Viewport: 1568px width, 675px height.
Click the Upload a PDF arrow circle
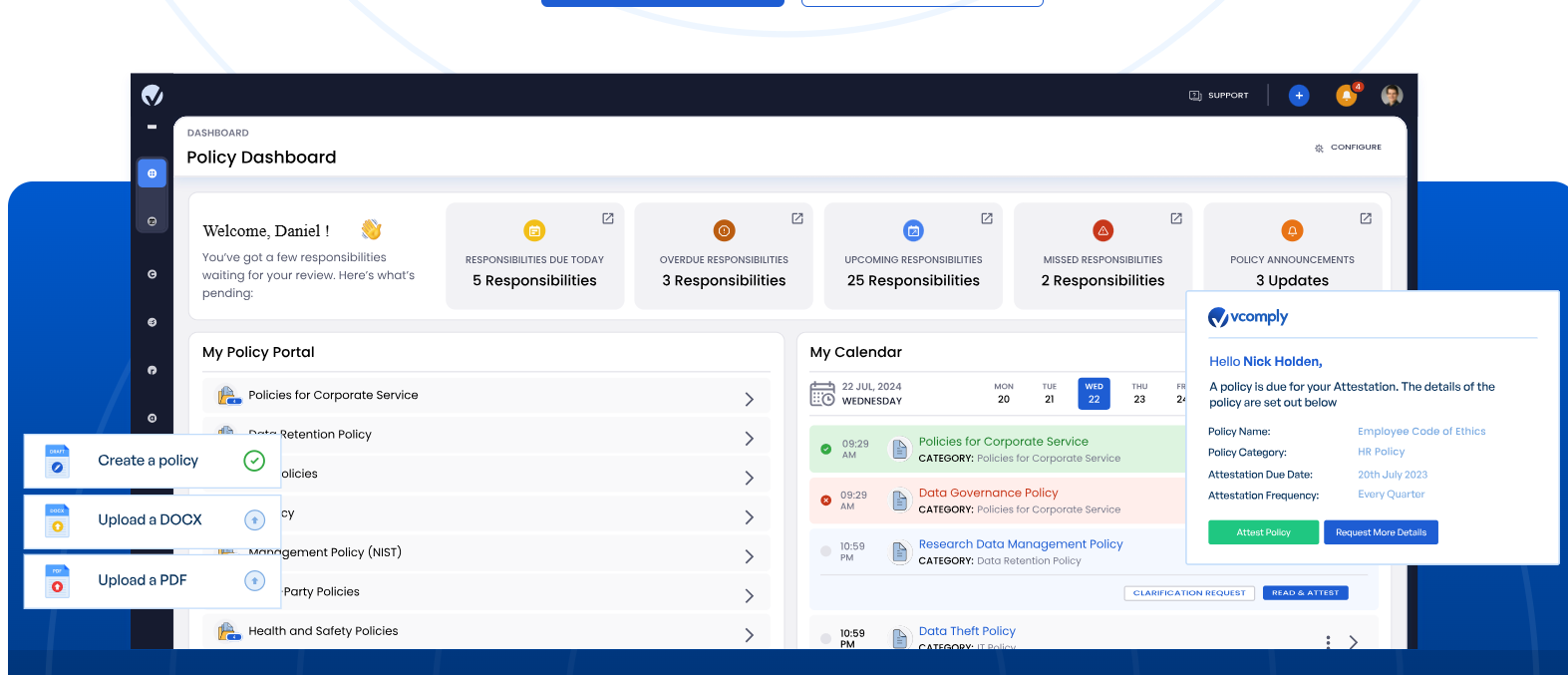[254, 580]
